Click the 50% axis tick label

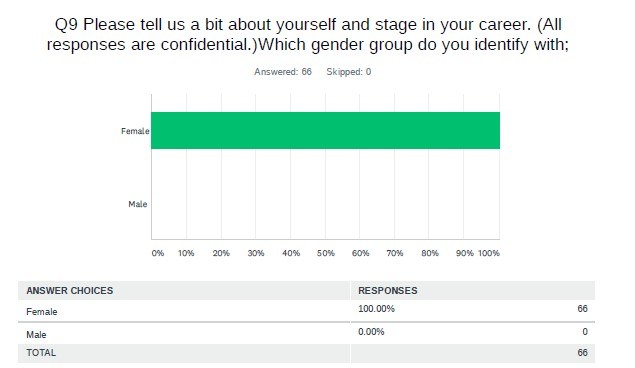coord(326,253)
